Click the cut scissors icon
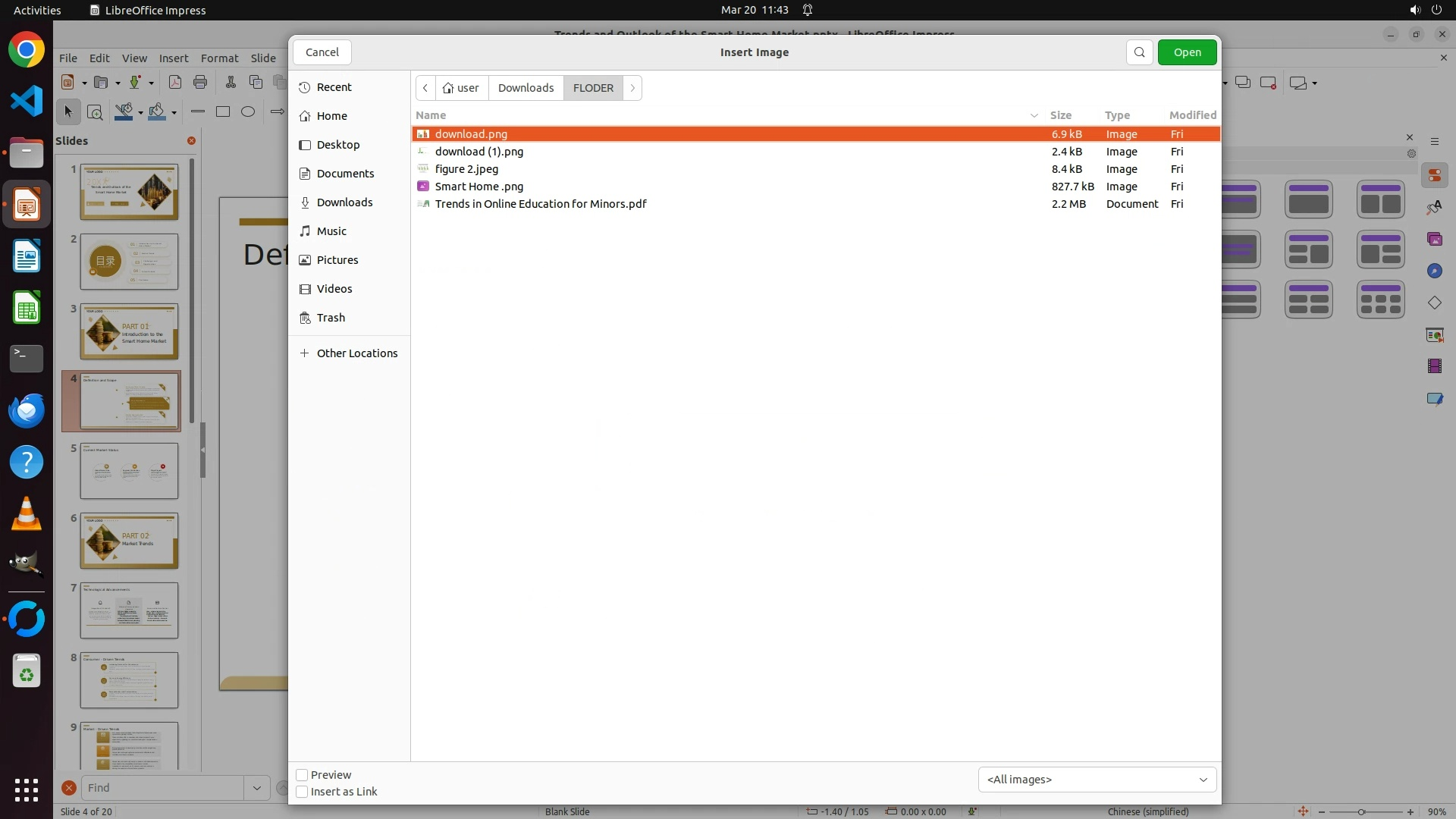Screen dimensions: 1456x819 (x=231, y=82)
